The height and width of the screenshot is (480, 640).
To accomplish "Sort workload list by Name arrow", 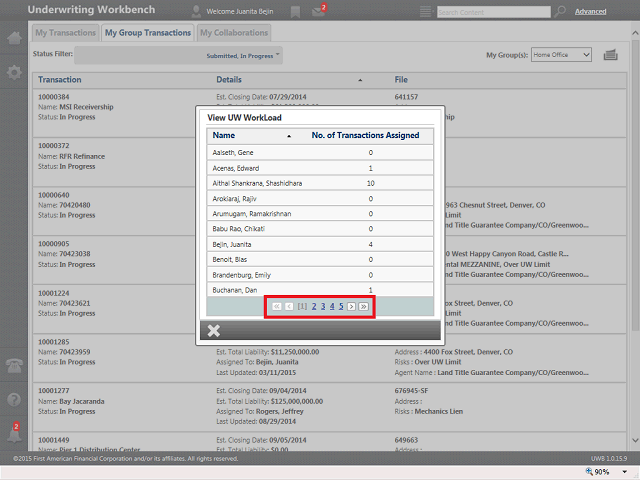I will tap(289, 136).
